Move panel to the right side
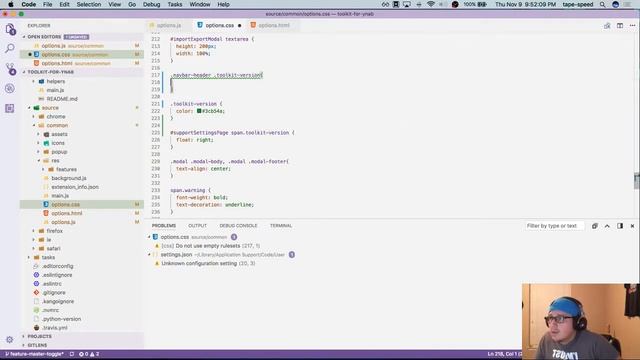 point(620,226)
